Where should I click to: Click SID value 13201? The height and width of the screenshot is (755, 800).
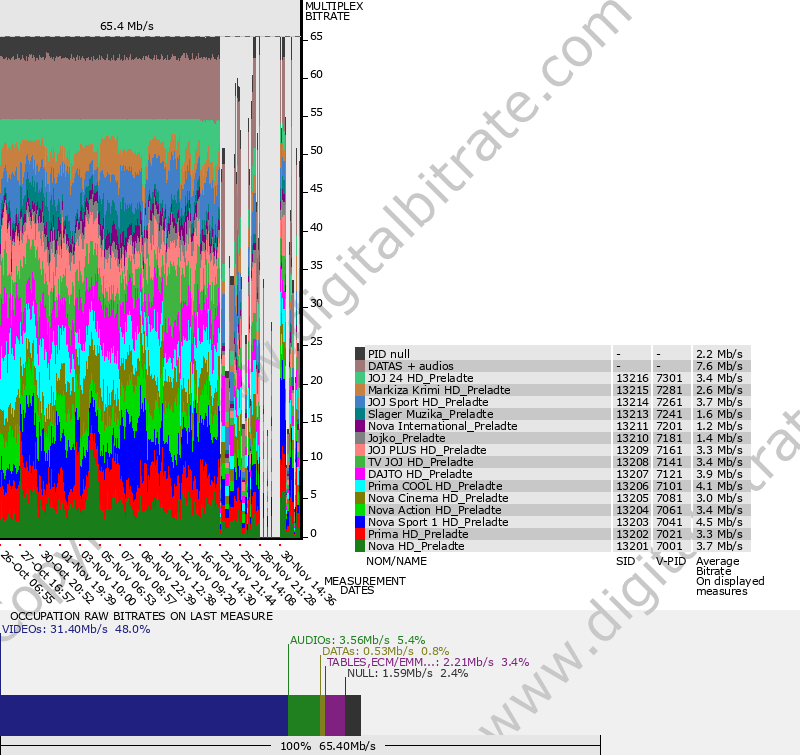pyautogui.click(x=632, y=546)
